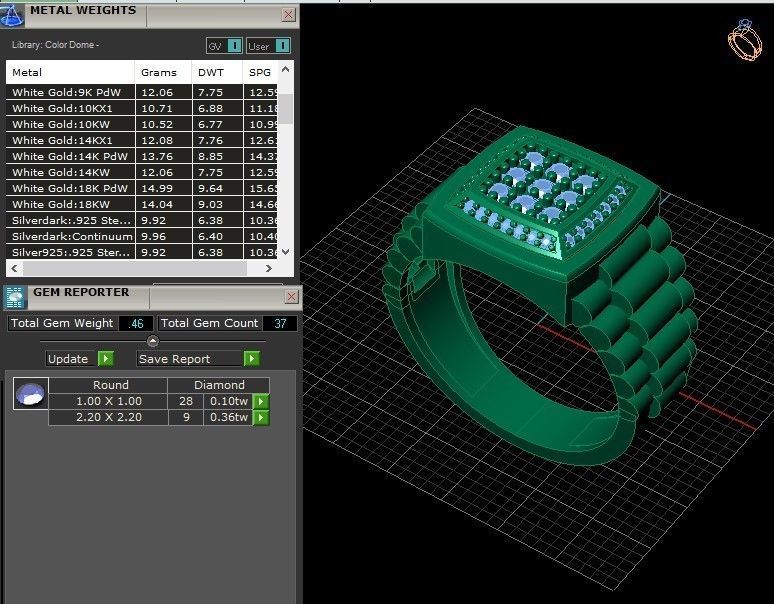The height and width of the screenshot is (604, 774).
Task: Select the White Gold:14KX1 row
Action: point(142,140)
